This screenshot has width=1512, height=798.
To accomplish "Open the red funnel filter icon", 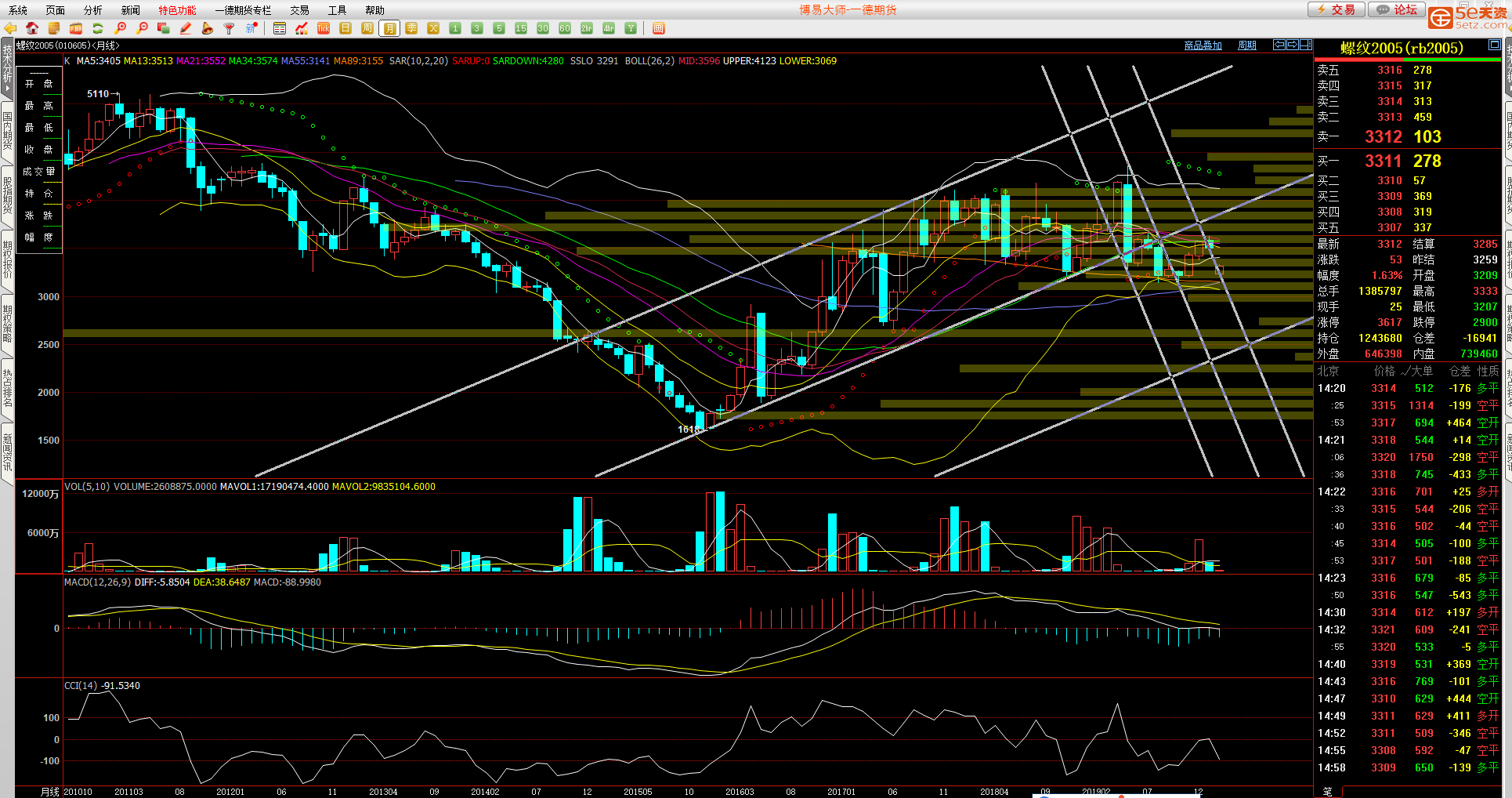I will coord(230,28).
